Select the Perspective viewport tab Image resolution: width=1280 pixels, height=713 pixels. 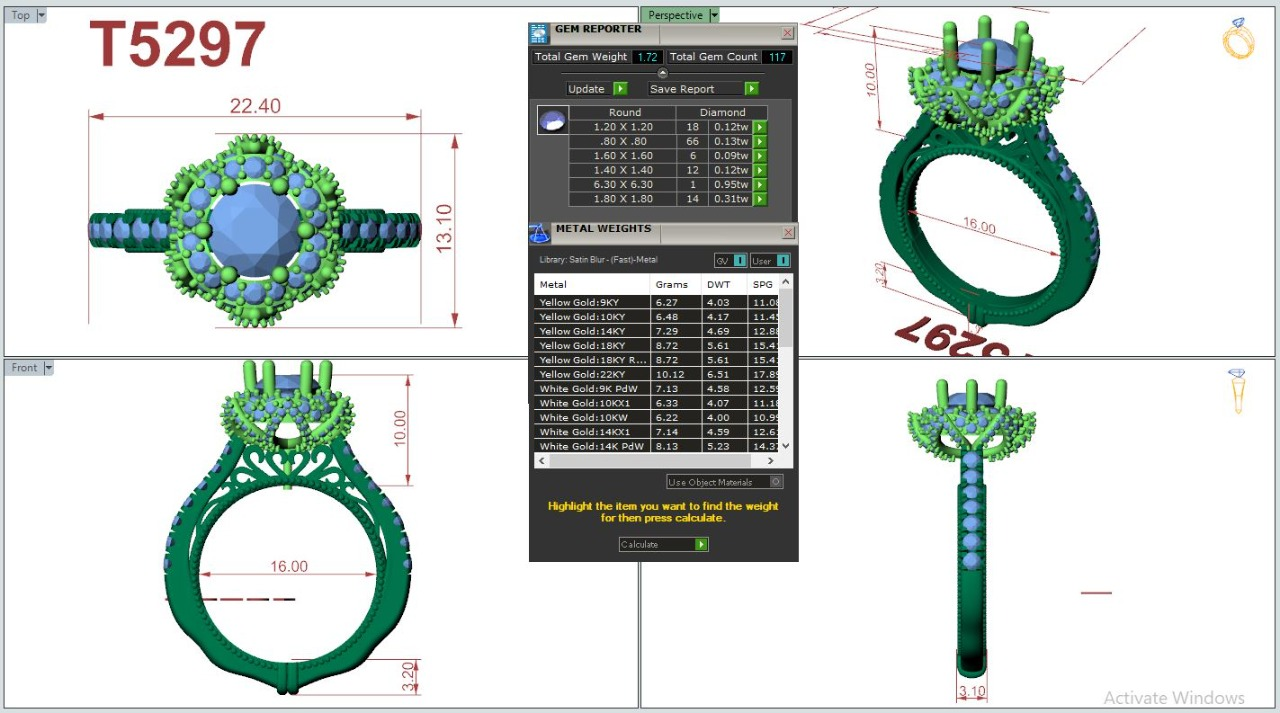pyautogui.click(x=675, y=15)
